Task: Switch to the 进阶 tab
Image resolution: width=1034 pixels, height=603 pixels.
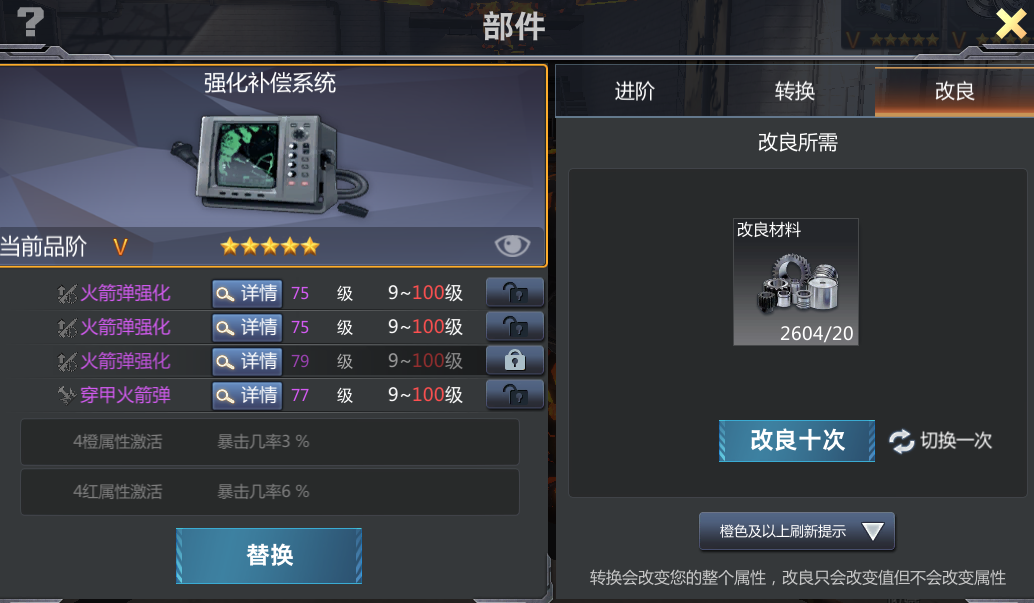Action: pyautogui.click(x=634, y=91)
